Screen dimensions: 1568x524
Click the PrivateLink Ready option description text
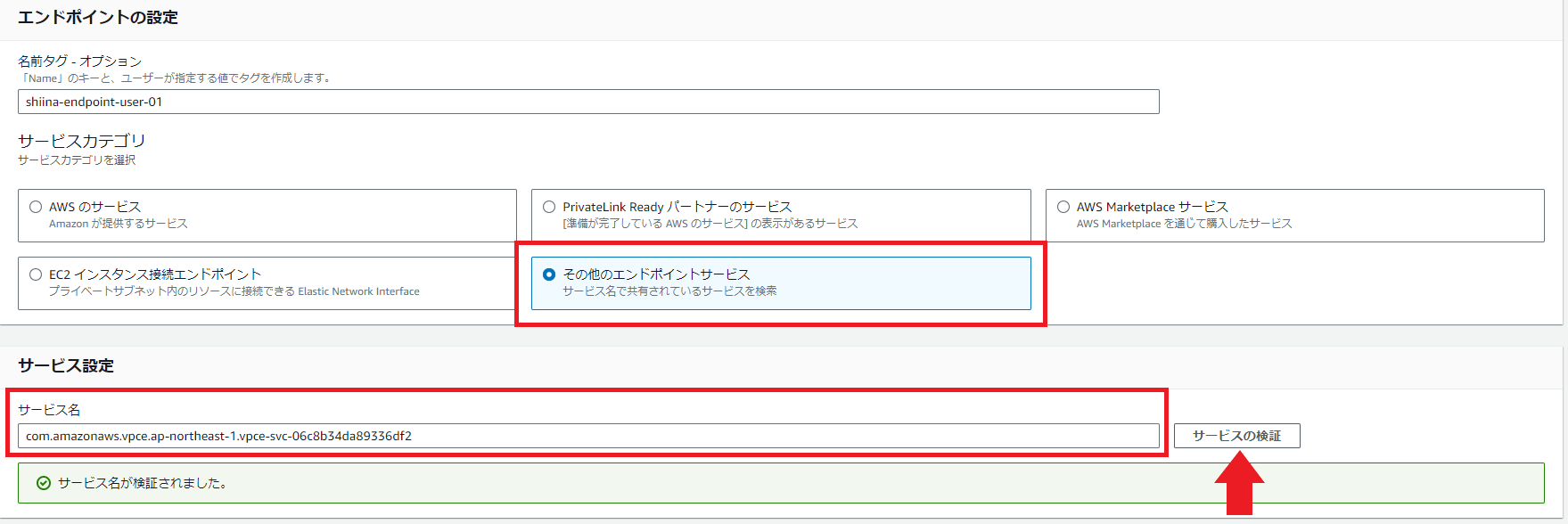click(710, 224)
